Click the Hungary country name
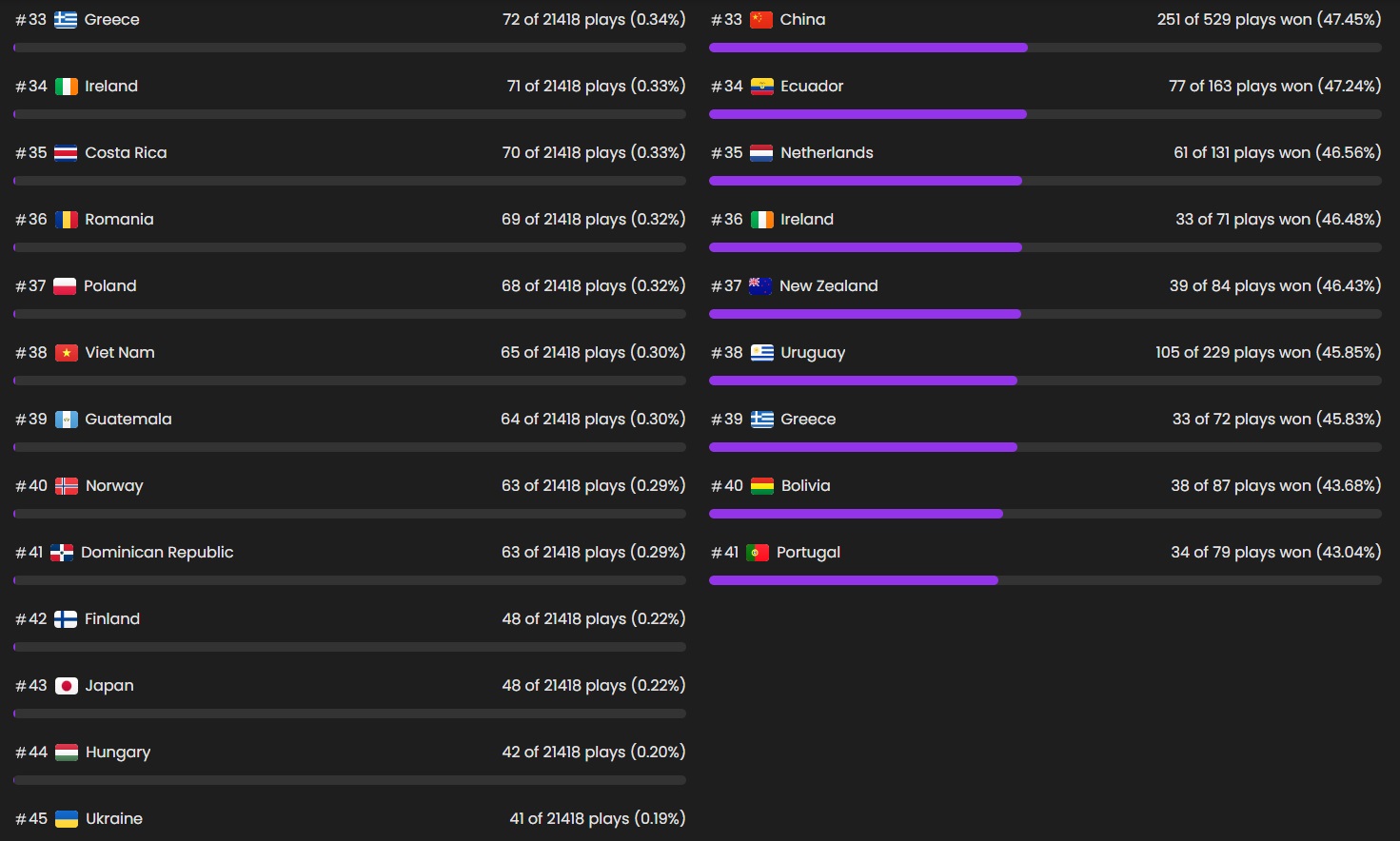The width and height of the screenshot is (1400, 841). (x=118, y=753)
